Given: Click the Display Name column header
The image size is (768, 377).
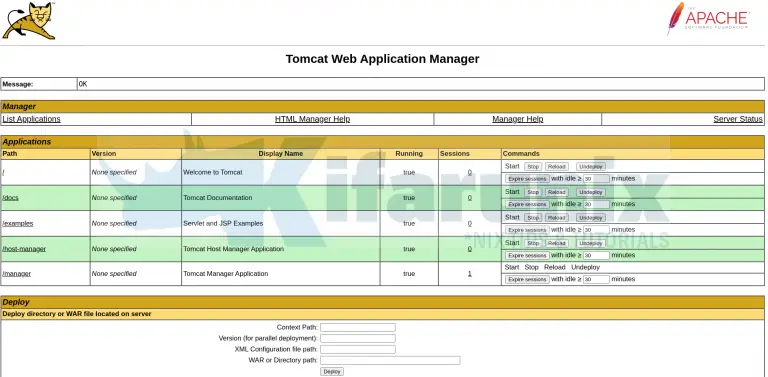Looking at the screenshot, I should click(281, 154).
